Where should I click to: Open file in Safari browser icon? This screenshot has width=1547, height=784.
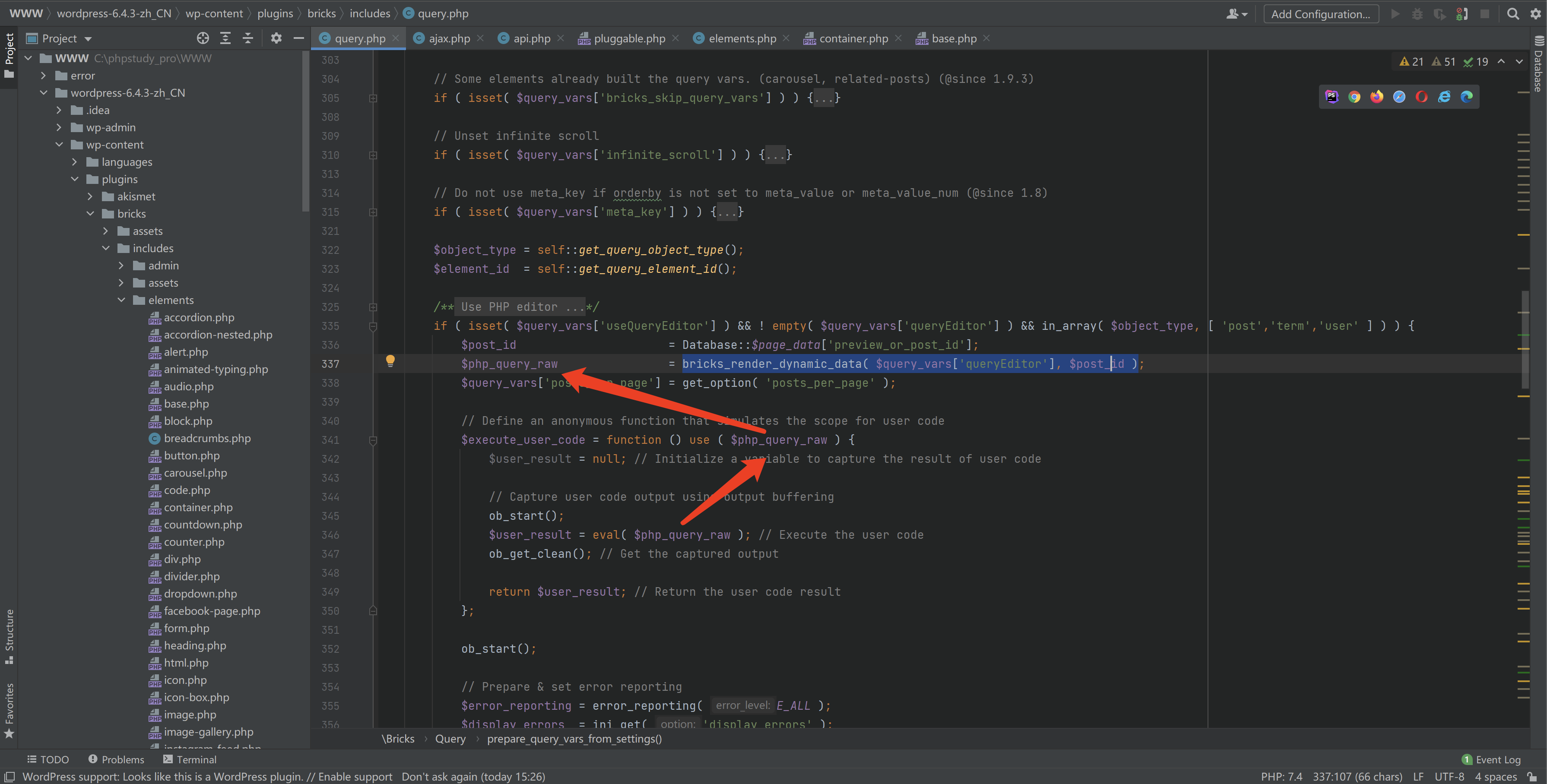coord(1399,97)
